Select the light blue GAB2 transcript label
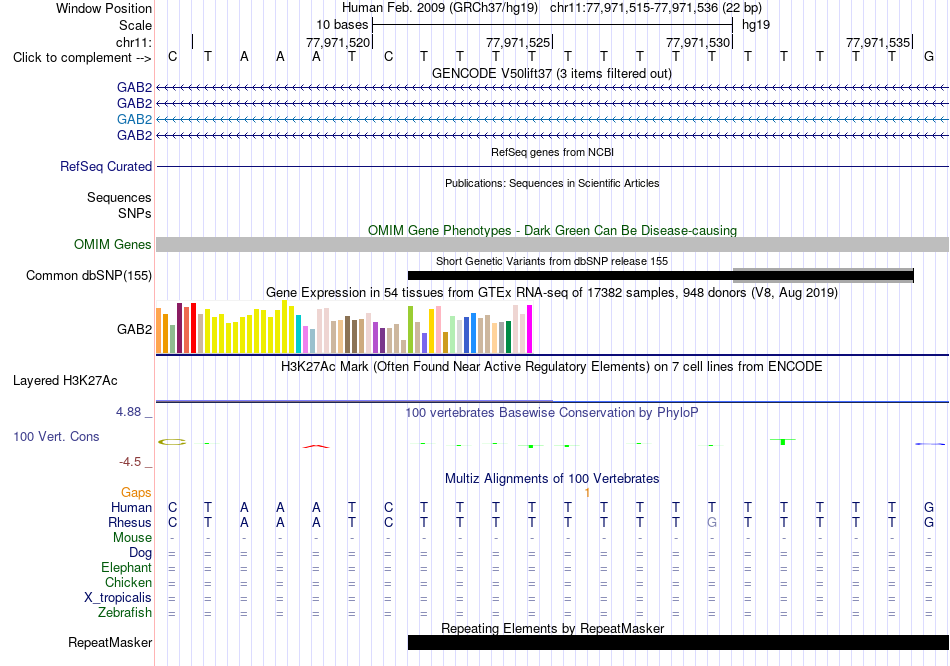Screen dimensions: 950x666 click(x=135, y=119)
